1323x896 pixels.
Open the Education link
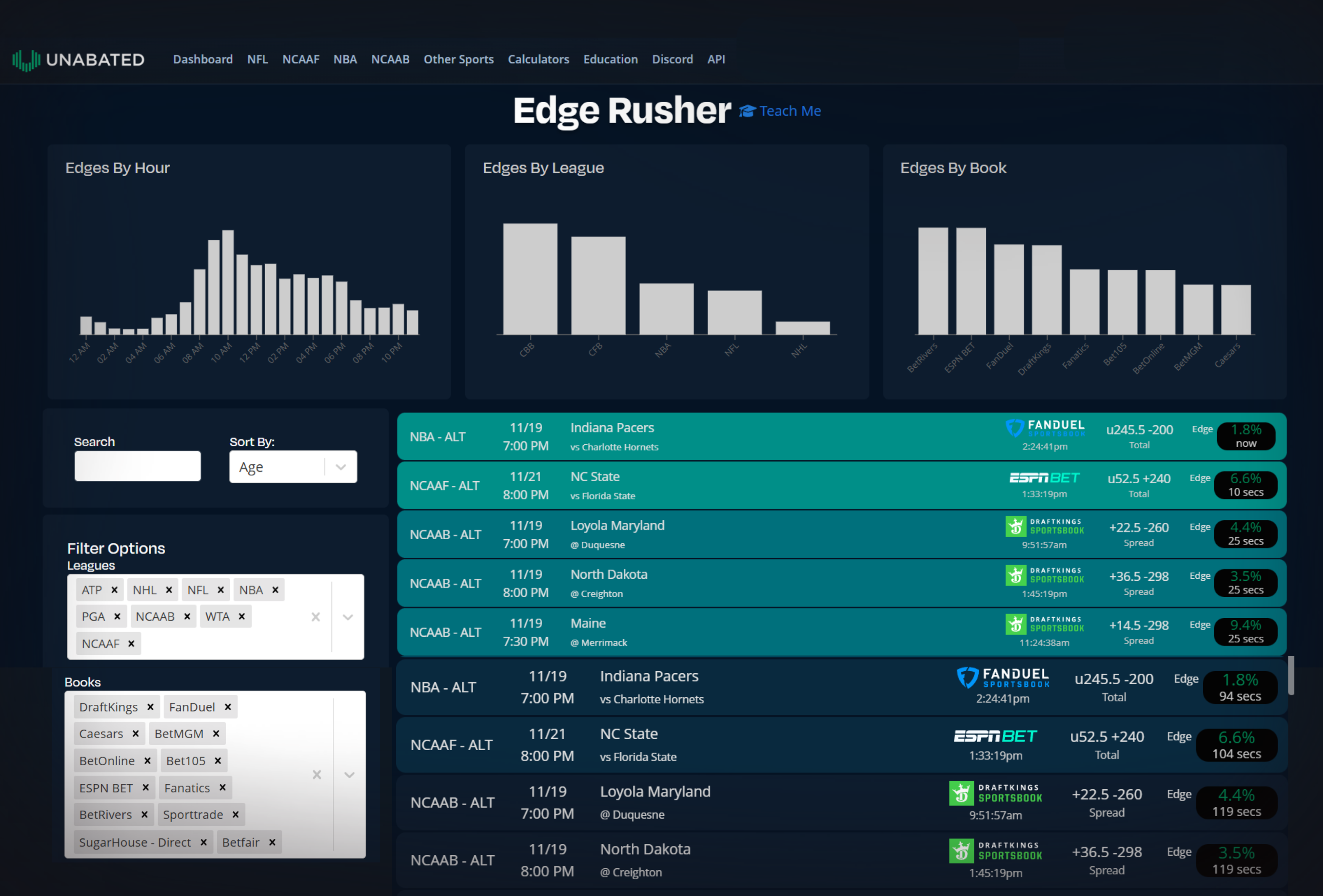point(610,59)
